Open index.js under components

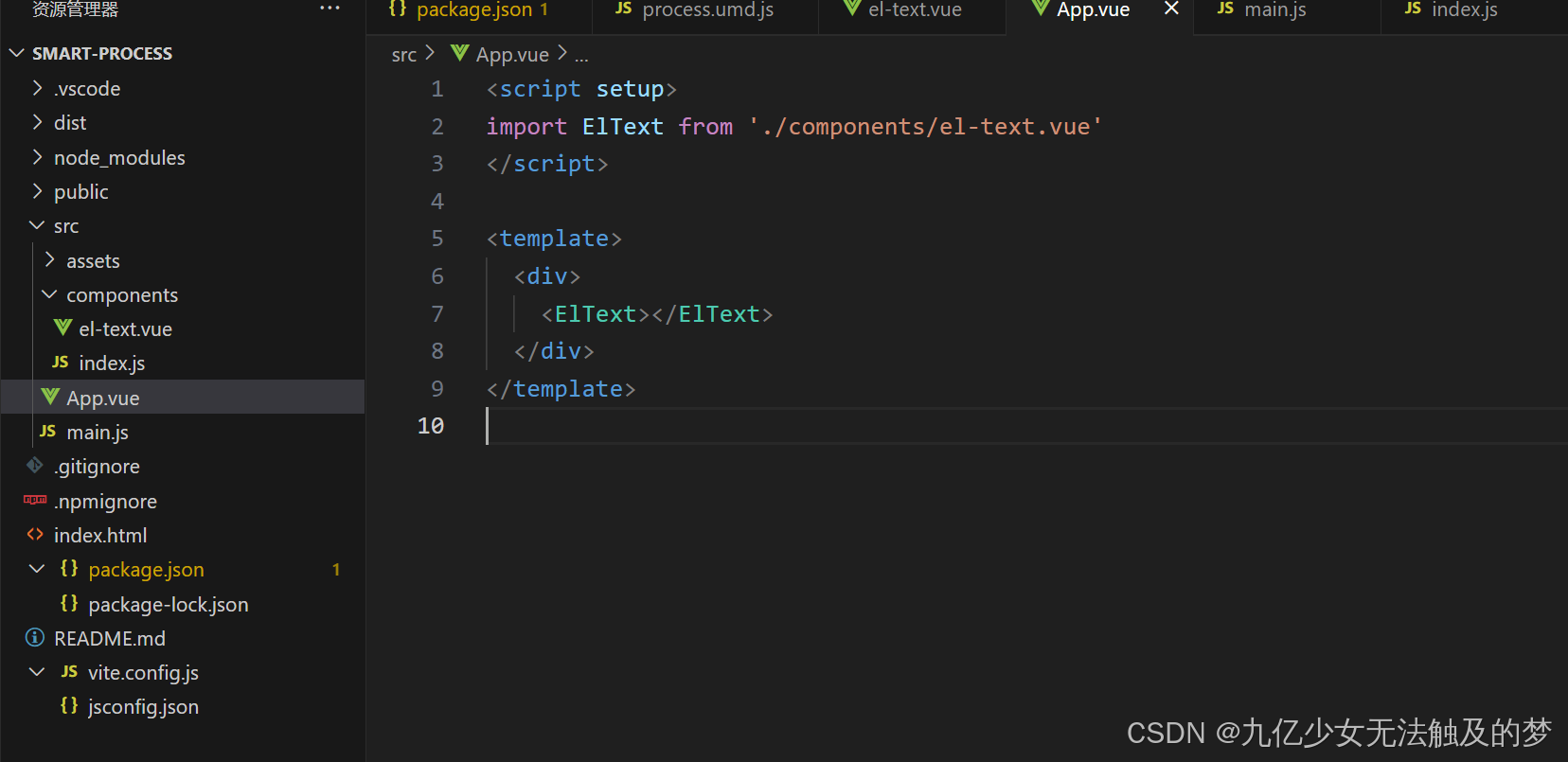(112, 363)
